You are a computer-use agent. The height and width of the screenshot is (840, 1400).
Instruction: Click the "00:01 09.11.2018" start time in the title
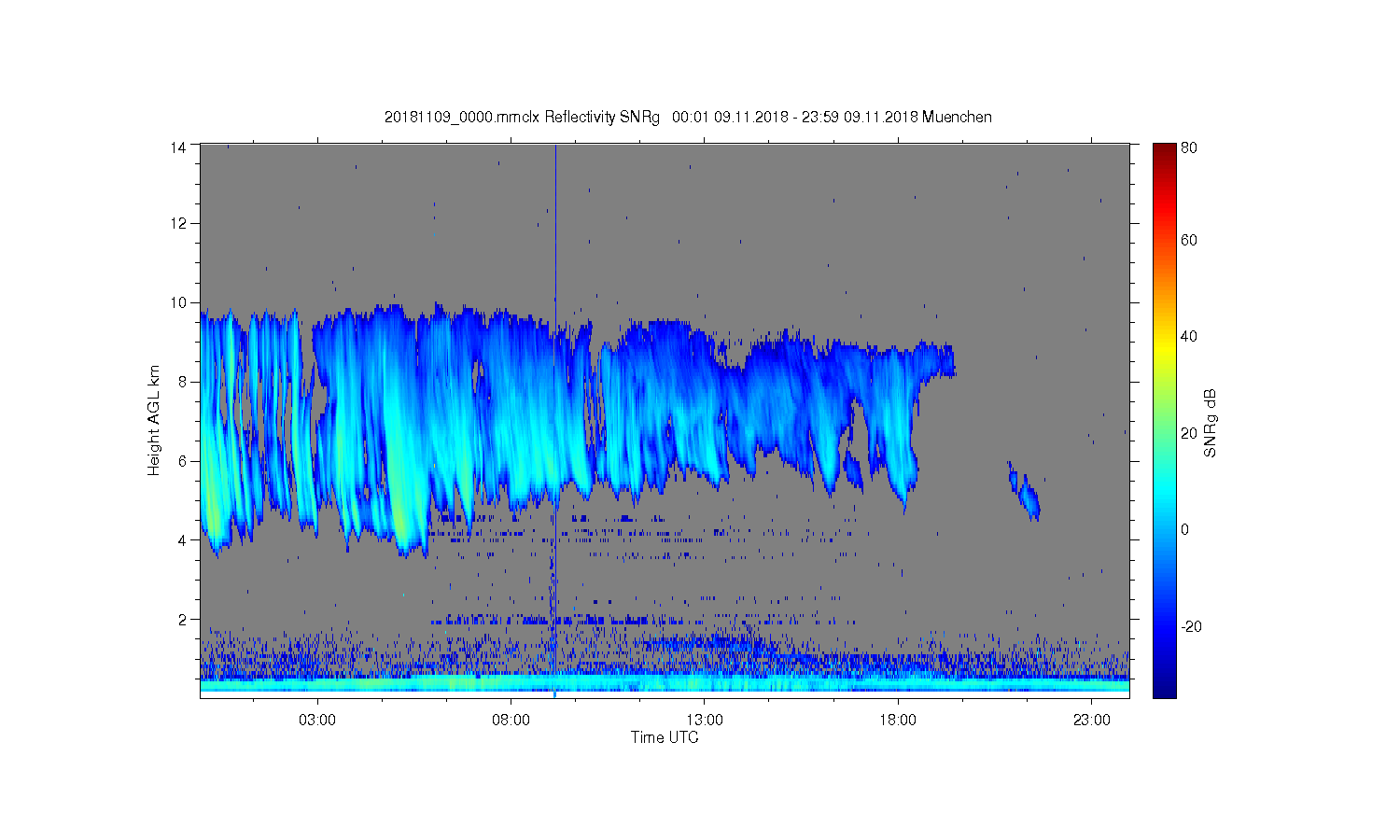pyautogui.click(x=730, y=118)
